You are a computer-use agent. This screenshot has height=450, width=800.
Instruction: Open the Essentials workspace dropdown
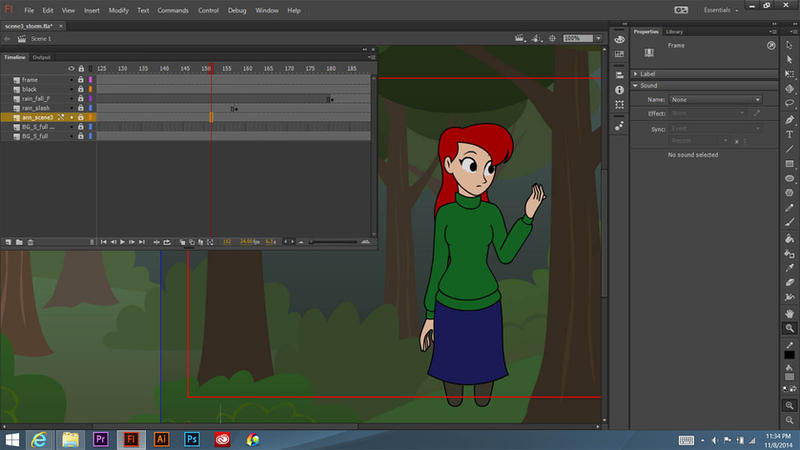click(721, 10)
